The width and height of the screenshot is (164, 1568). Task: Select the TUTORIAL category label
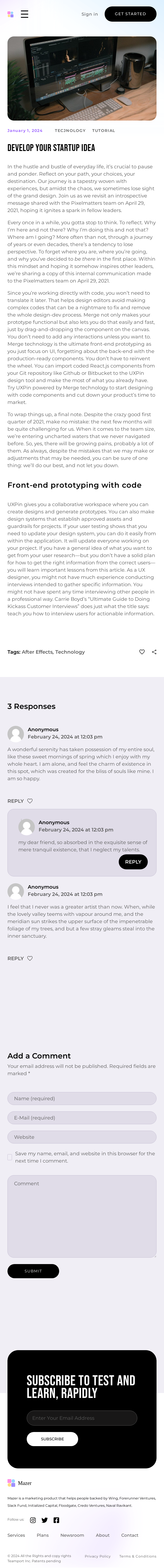pyautogui.click(x=103, y=130)
